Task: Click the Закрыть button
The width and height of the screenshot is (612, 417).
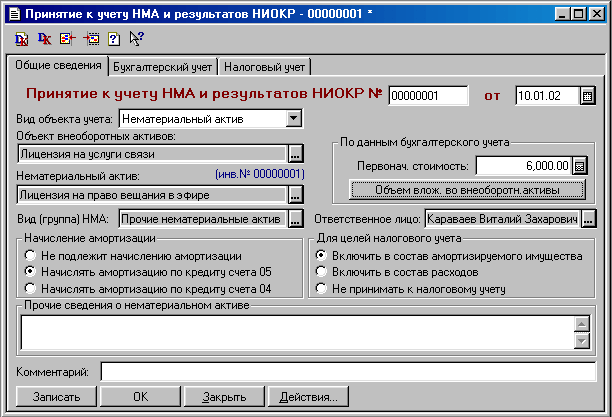Action: [x=224, y=397]
